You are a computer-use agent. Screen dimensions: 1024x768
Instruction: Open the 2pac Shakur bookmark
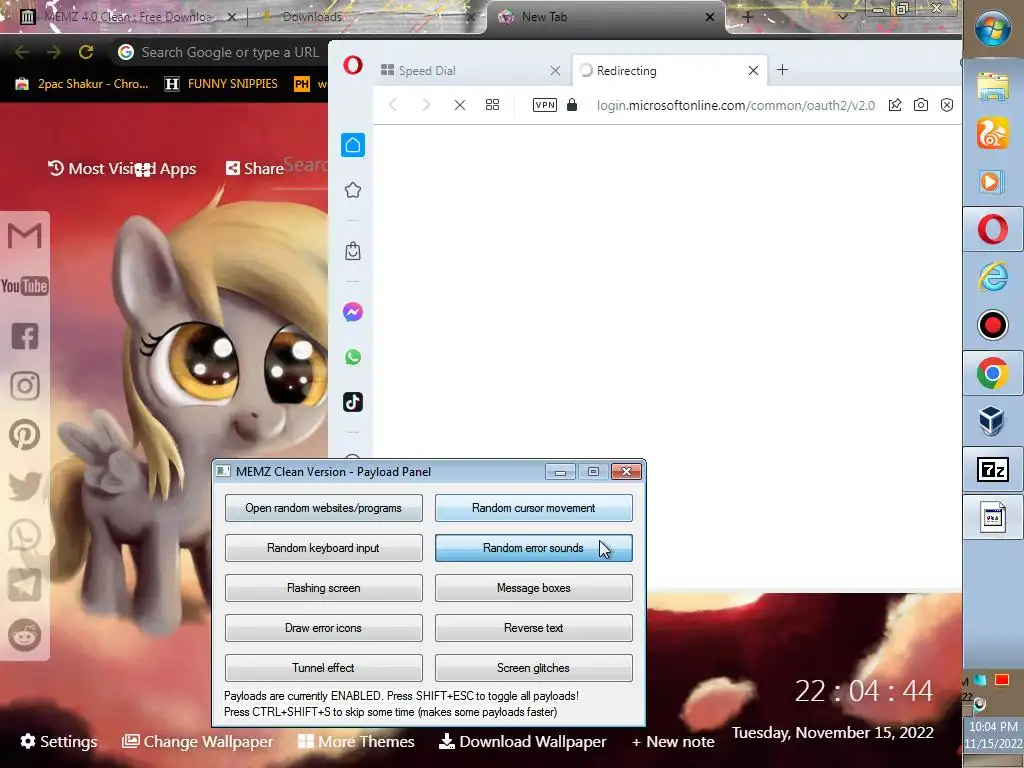pyautogui.click(x=82, y=84)
